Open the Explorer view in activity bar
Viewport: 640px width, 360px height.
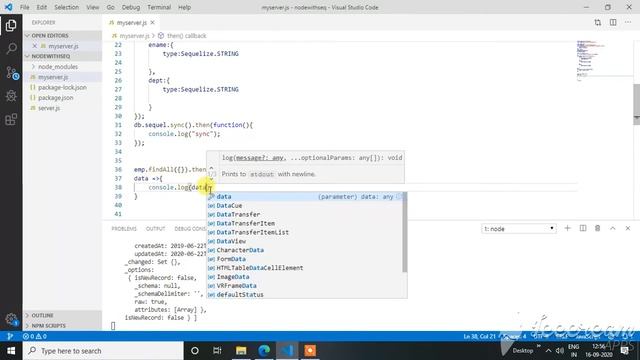[x=11, y=25]
